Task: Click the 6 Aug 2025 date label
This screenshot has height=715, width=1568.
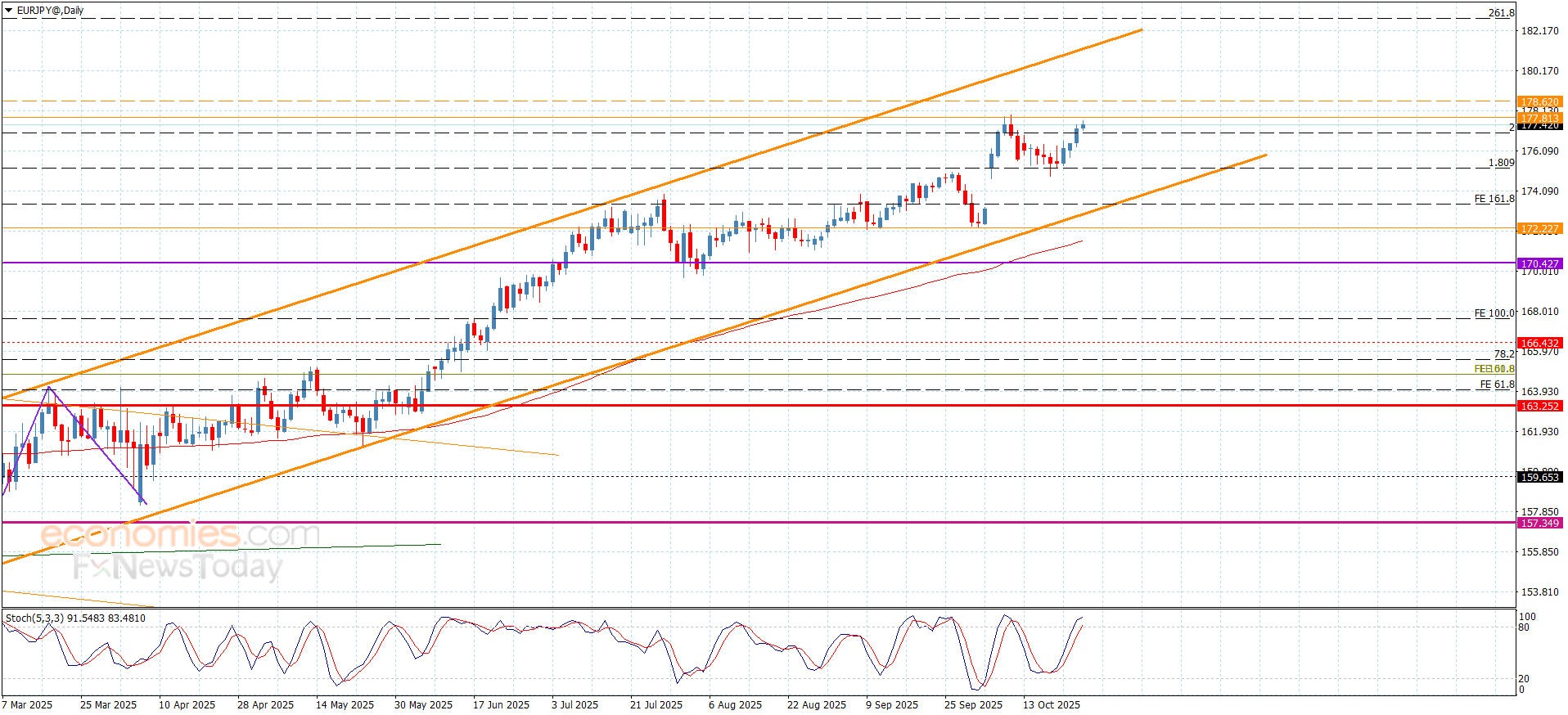Action: coord(735,705)
